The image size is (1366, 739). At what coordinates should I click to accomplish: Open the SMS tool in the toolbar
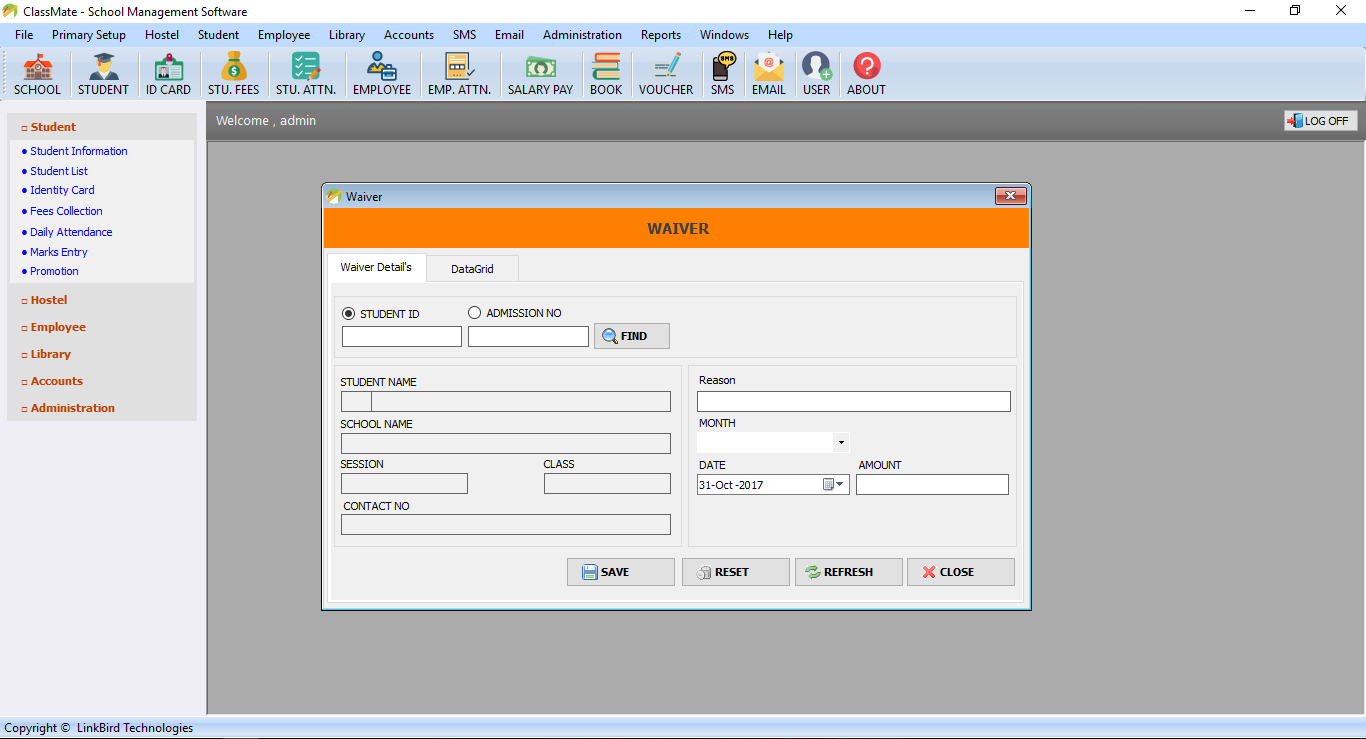tap(722, 72)
